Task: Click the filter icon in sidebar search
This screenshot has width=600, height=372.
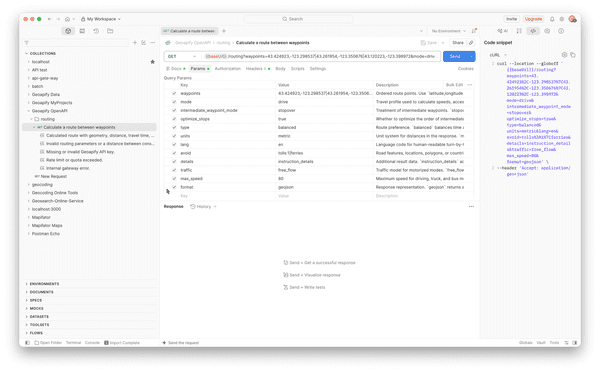Action: [x=27, y=43]
